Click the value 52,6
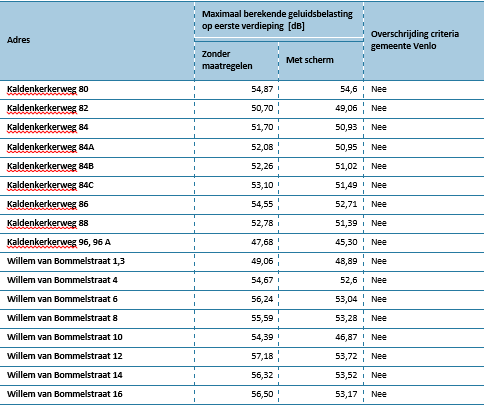Image resolution: width=486 pixels, height=405 pixels. [x=348, y=280]
